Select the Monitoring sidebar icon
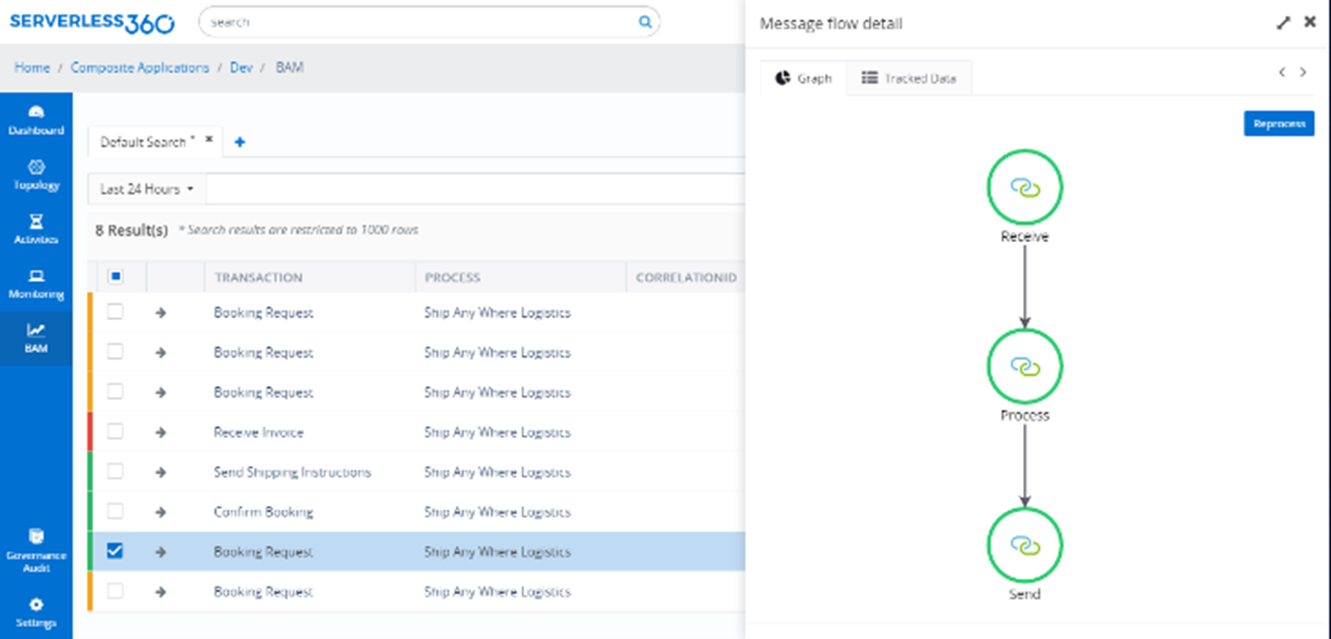 point(37,283)
